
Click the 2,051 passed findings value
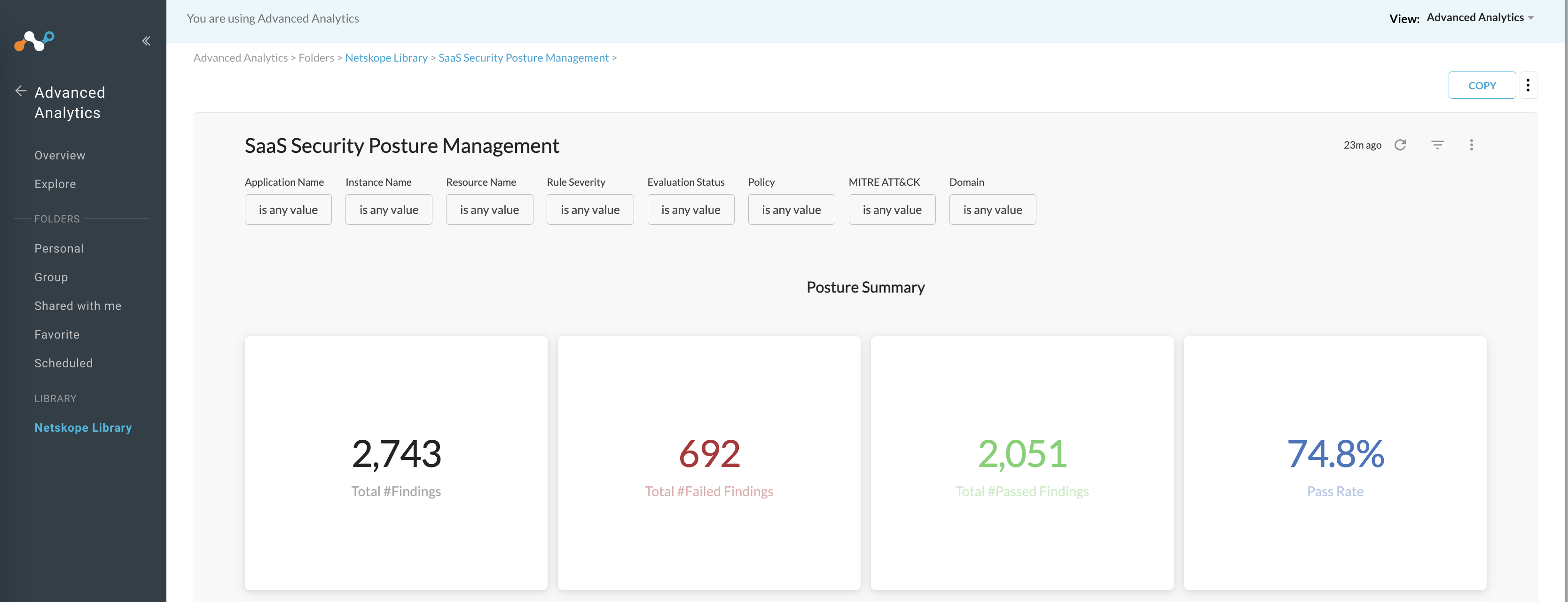click(1022, 454)
